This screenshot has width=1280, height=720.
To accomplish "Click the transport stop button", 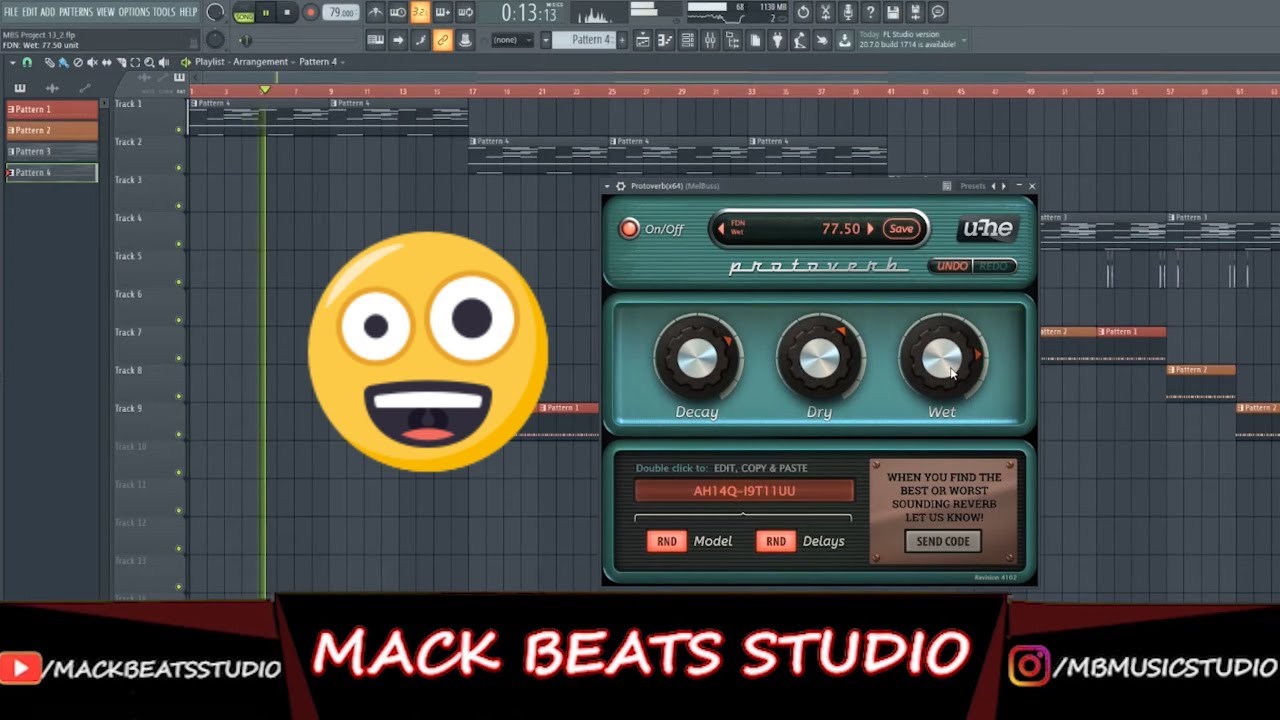I will click(288, 13).
